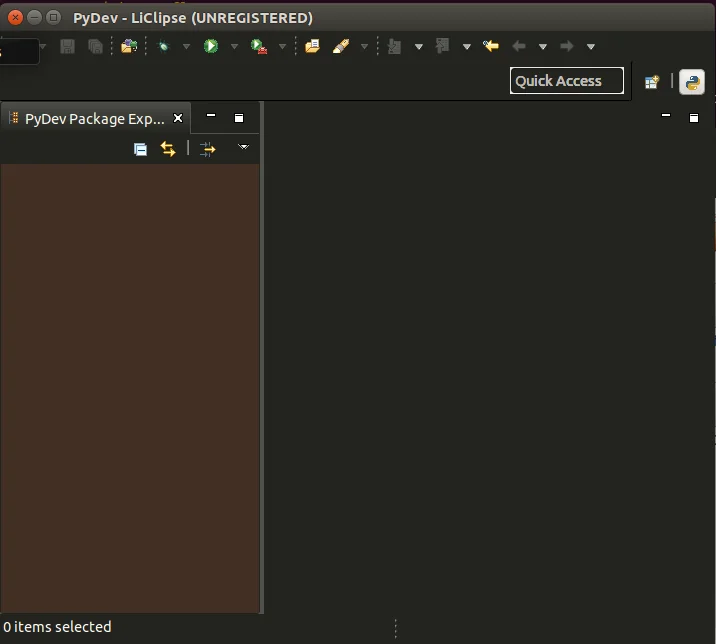Screen dimensions: 716x644
Task: Open the Next Annotation dropdown arrow
Action: click(419, 47)
